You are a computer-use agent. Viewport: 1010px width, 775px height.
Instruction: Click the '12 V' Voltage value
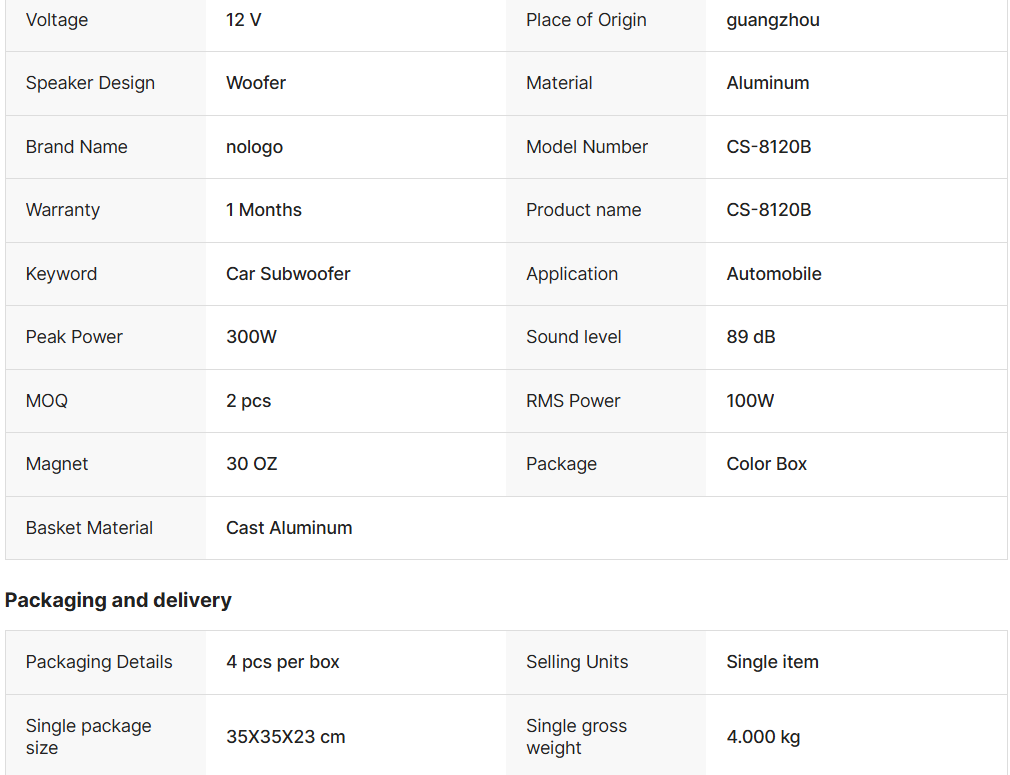pos(244,20)
